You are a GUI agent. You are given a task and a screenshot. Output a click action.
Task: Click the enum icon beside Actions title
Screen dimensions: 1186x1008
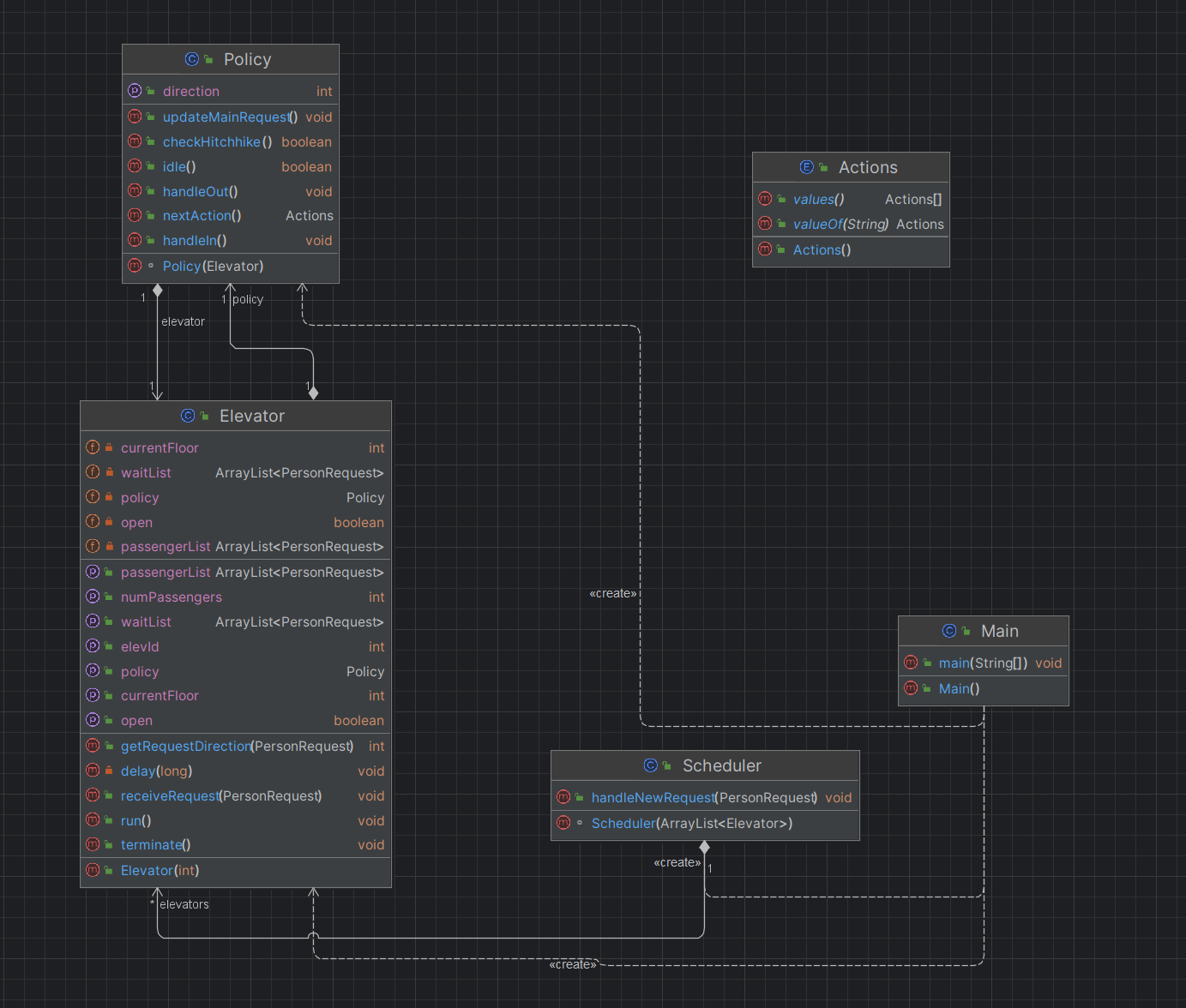point(807,167)
